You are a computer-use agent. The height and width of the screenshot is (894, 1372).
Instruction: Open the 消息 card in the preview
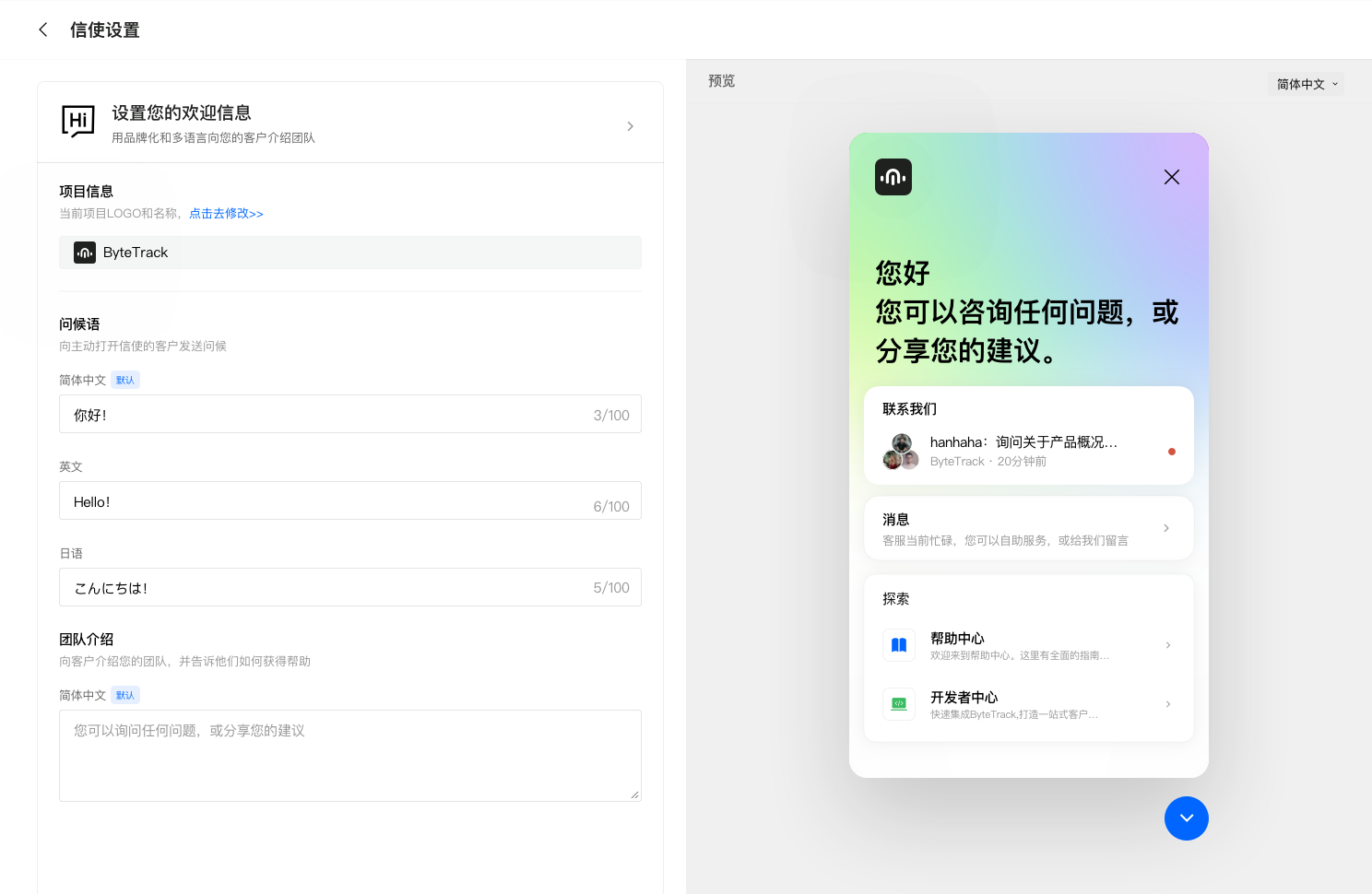[x=1029, y=528]
